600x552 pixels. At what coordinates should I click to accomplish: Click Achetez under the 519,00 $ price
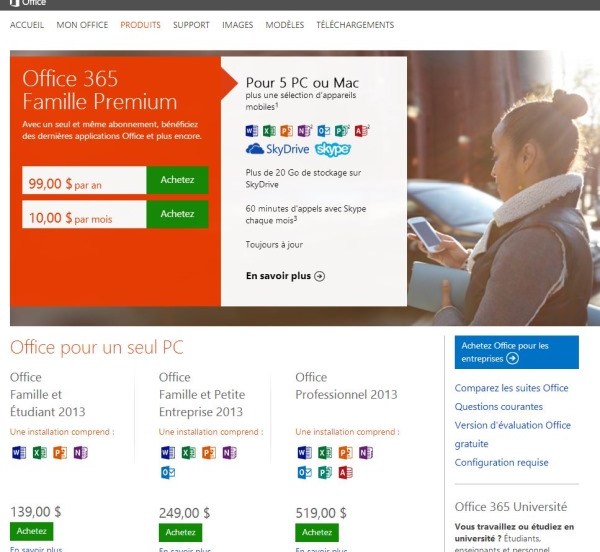click(317, 532)
